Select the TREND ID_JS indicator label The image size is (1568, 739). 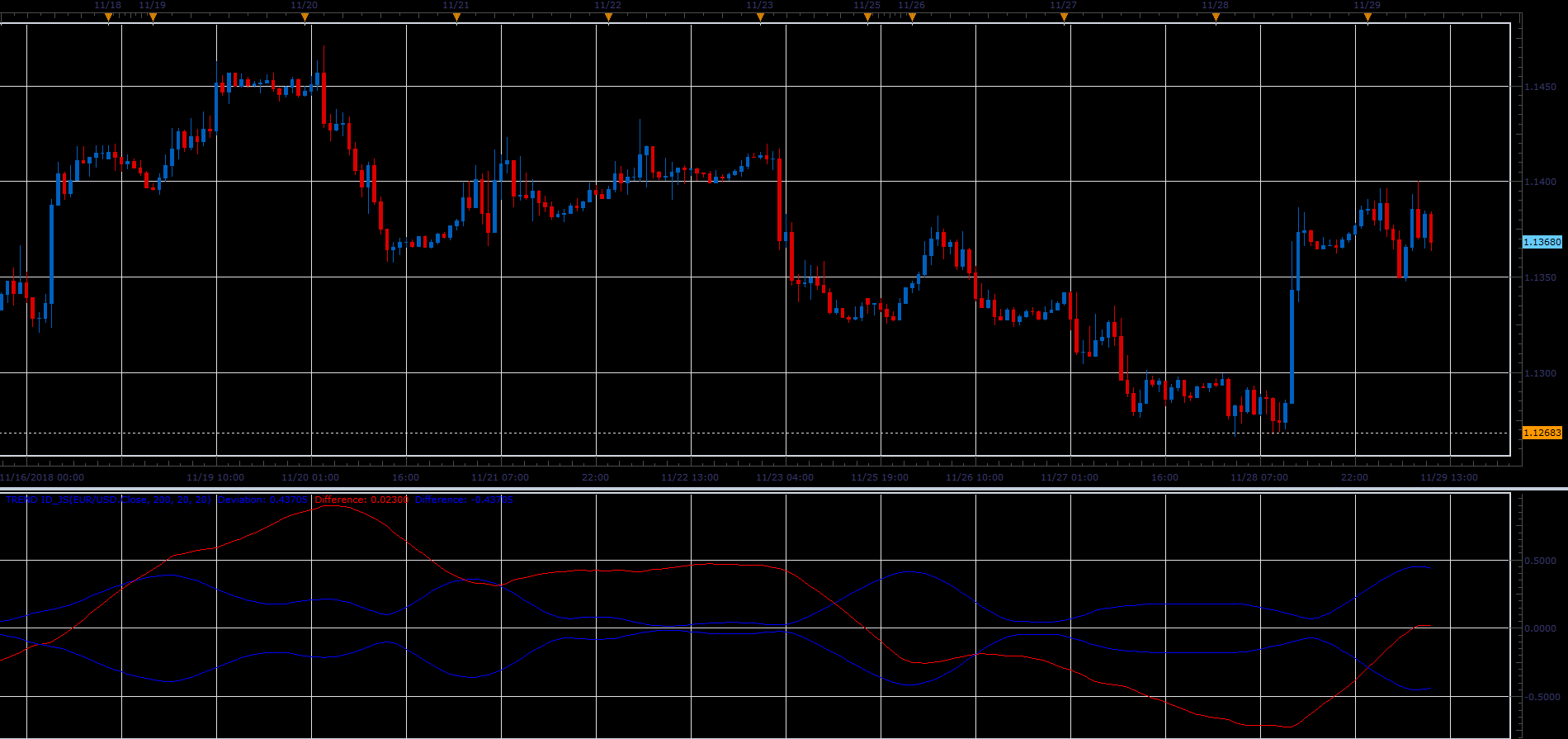click(x=108, y=500)
